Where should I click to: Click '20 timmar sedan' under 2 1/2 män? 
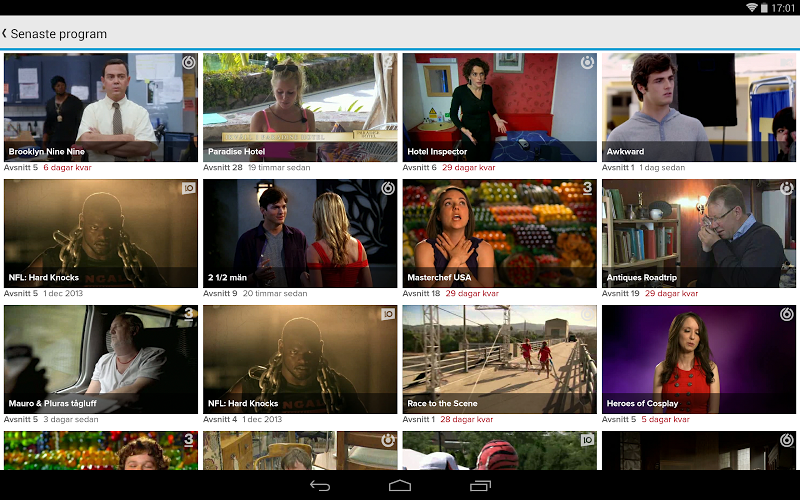275,293
